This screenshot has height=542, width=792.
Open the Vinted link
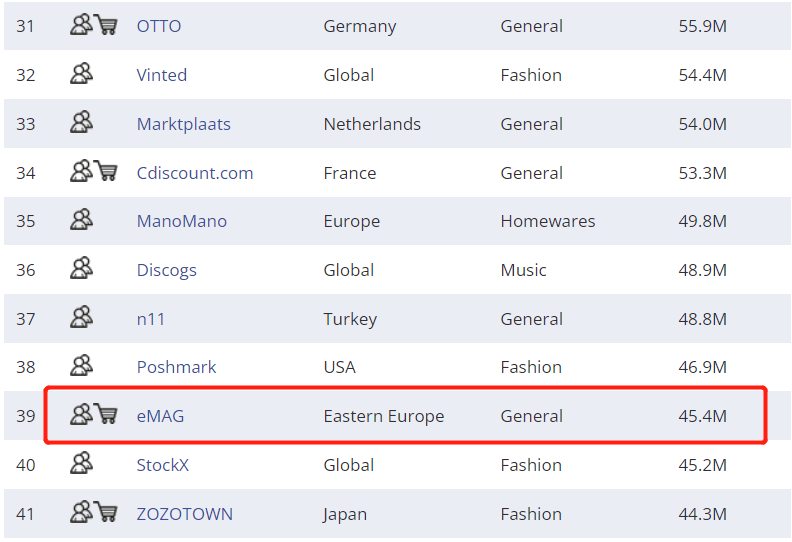coord(162,75)
